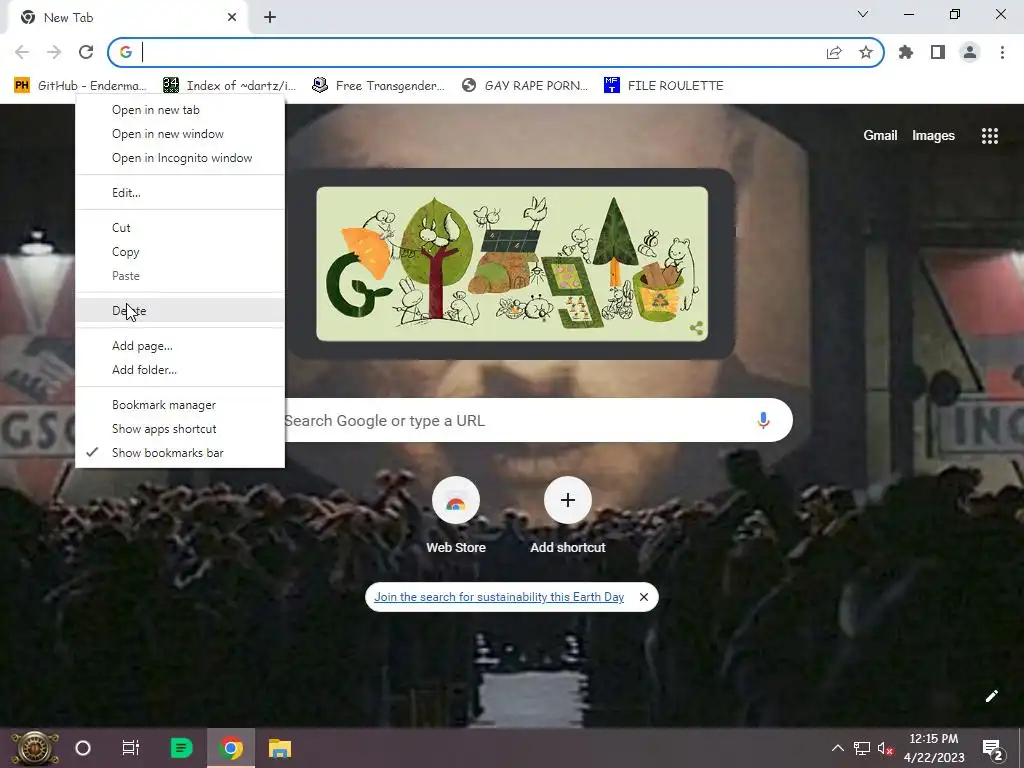This screenshot has width=1024, height=768.
Task: Open the Index of ~dartz bookmark
Action: coord(229,86)
